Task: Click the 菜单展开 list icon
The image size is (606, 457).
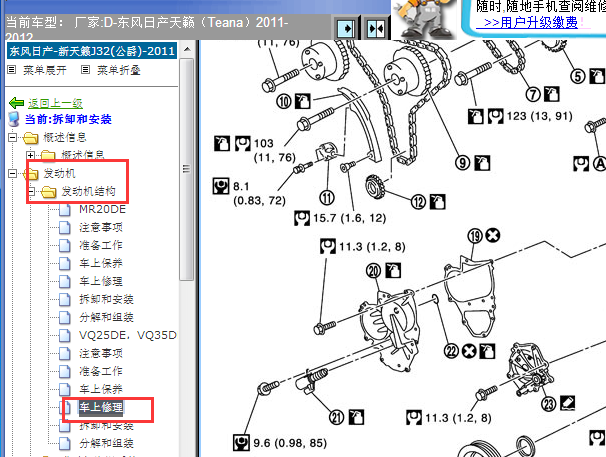Action: click(12, 70)
